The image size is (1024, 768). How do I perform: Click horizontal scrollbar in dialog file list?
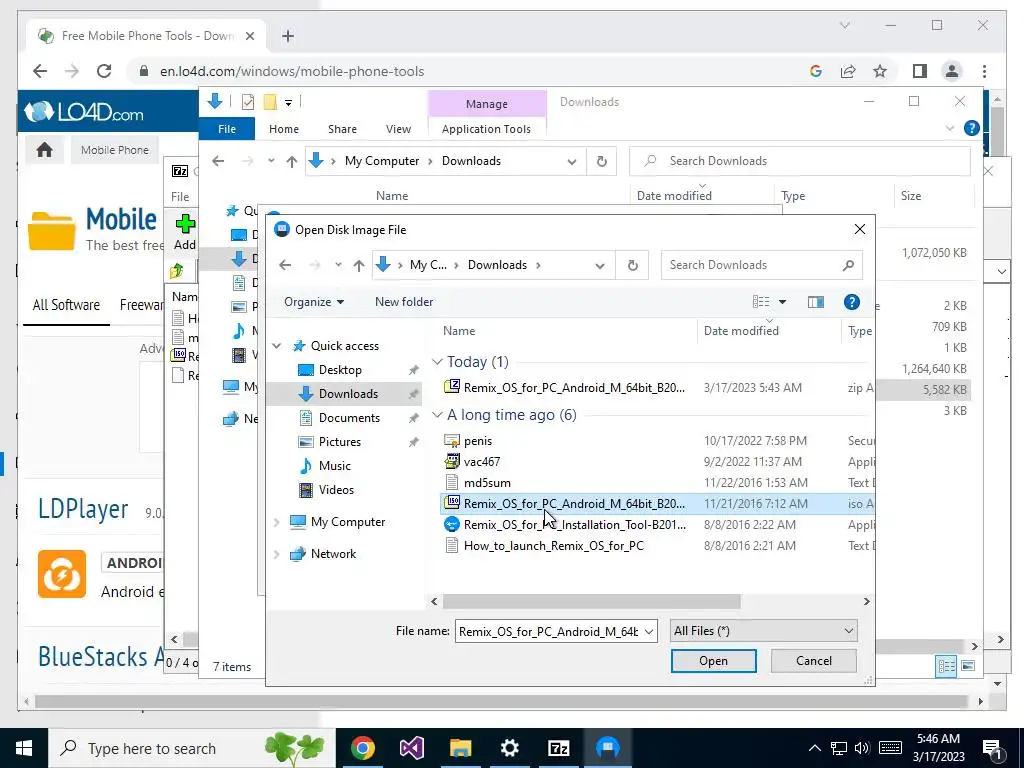point(592,601)
